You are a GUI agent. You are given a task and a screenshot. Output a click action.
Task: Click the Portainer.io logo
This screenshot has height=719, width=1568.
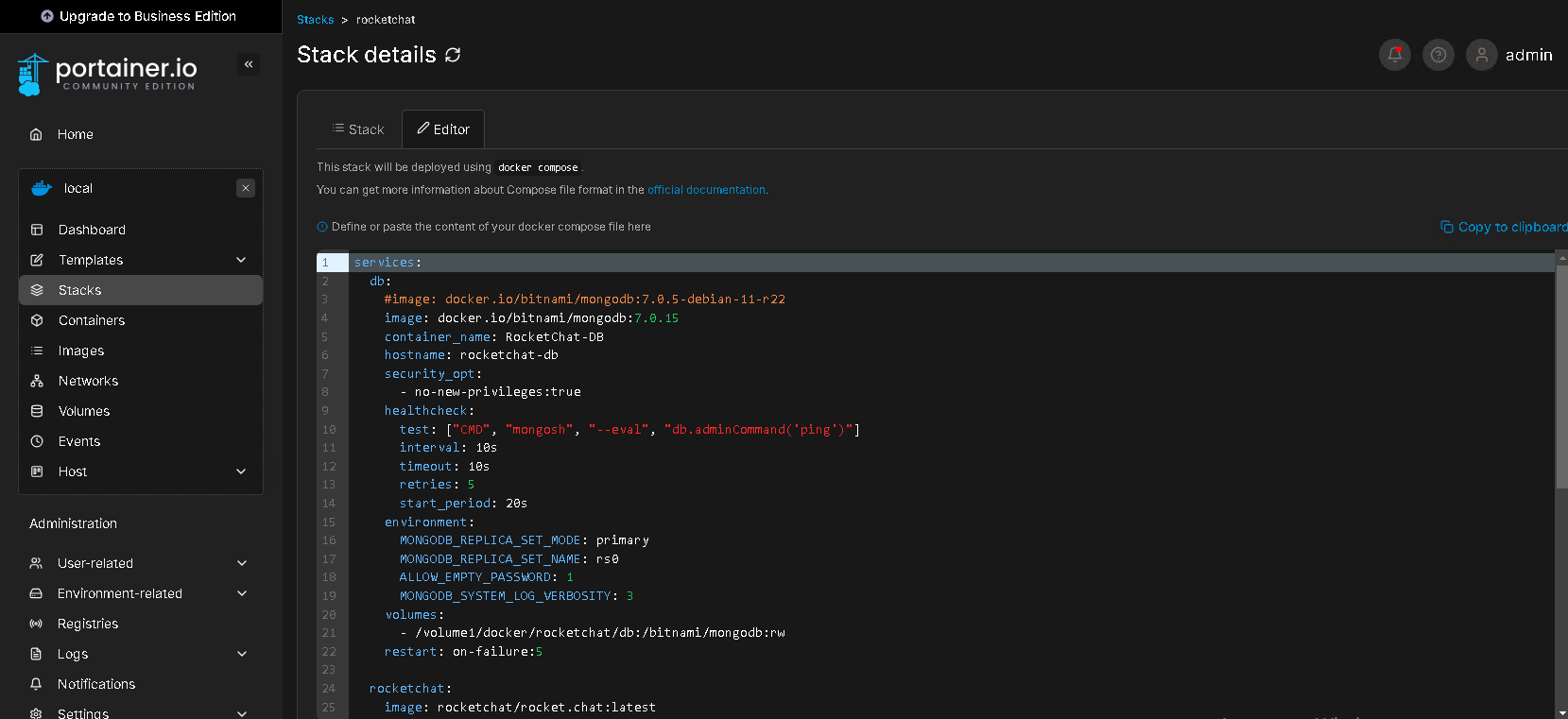107,74
